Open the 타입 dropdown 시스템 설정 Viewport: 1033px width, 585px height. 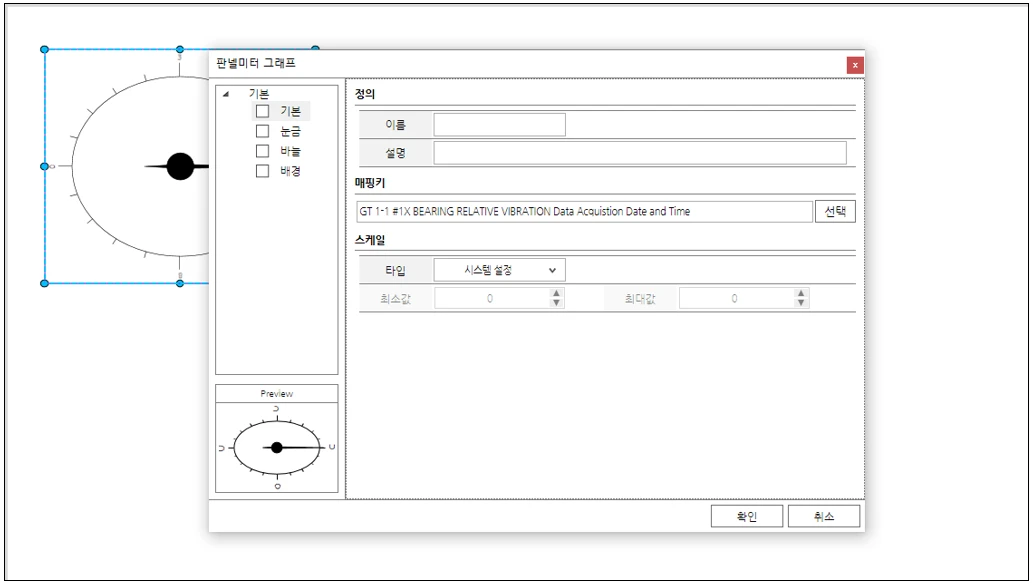tap(499, 270)
